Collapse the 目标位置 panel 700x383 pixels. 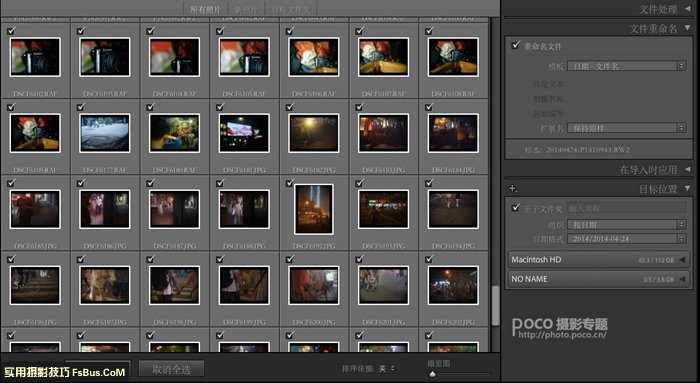(688, 188)
